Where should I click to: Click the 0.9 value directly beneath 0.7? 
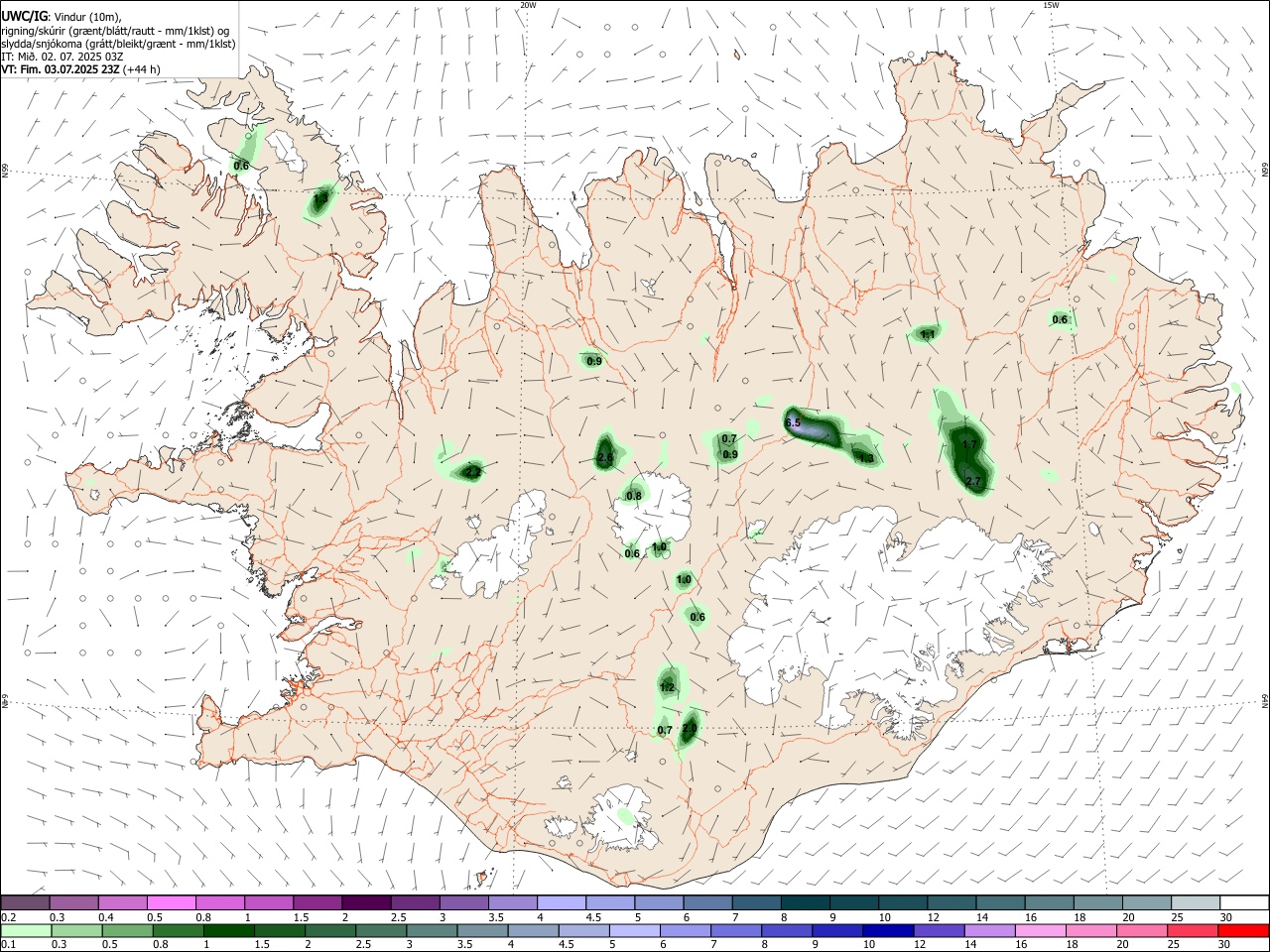click(730, 455)
